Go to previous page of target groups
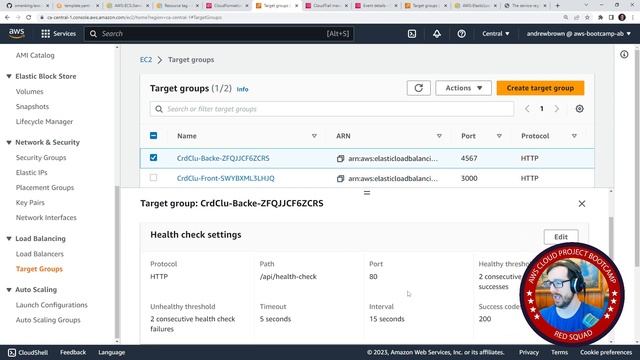This screenshot has height=360, width=640. (x=527, y=109)
